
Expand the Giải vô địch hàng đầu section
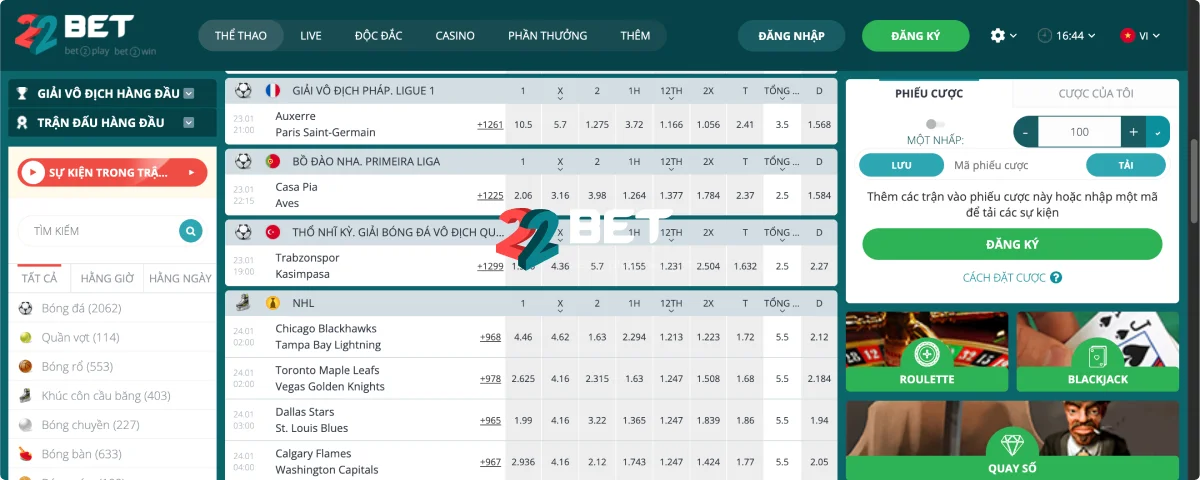tap(188, 93)
